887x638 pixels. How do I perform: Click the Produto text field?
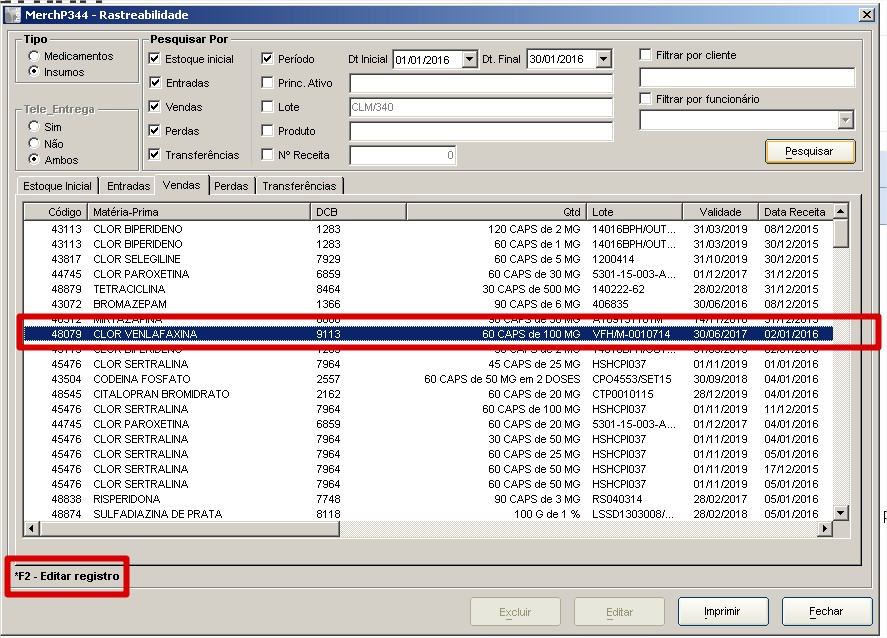481,131
